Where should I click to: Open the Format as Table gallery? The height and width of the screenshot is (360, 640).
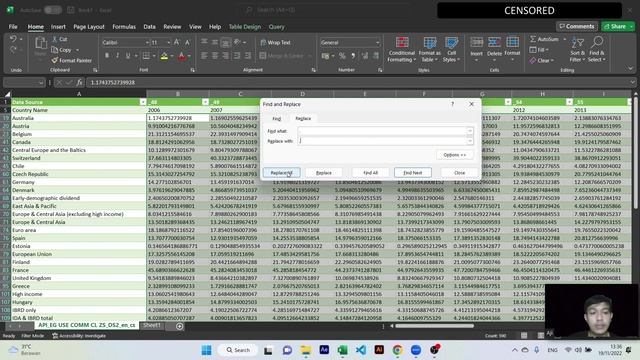point(429,49)
